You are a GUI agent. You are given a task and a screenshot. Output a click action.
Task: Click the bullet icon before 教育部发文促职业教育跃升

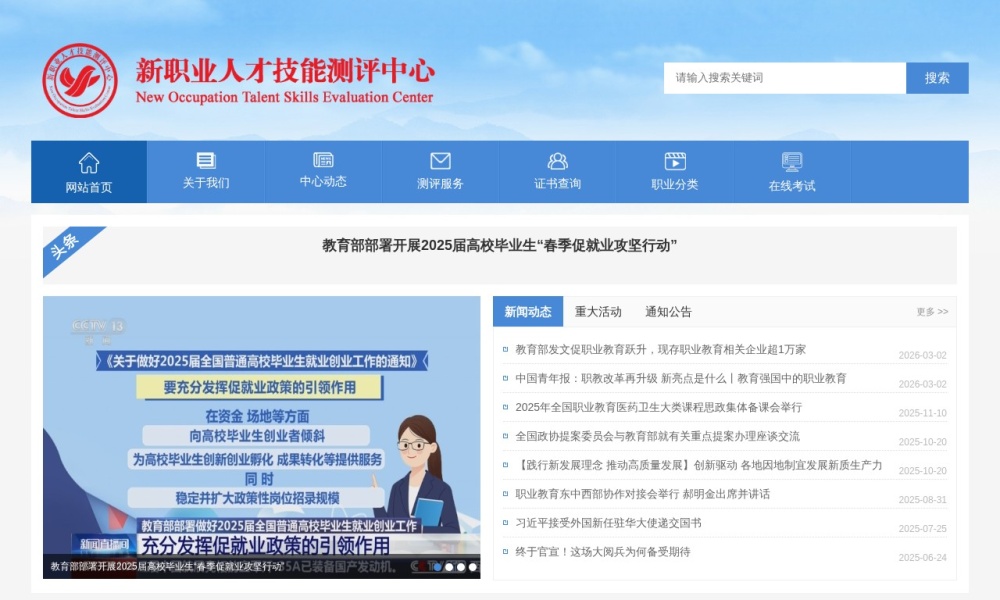[x=505, y=349]
